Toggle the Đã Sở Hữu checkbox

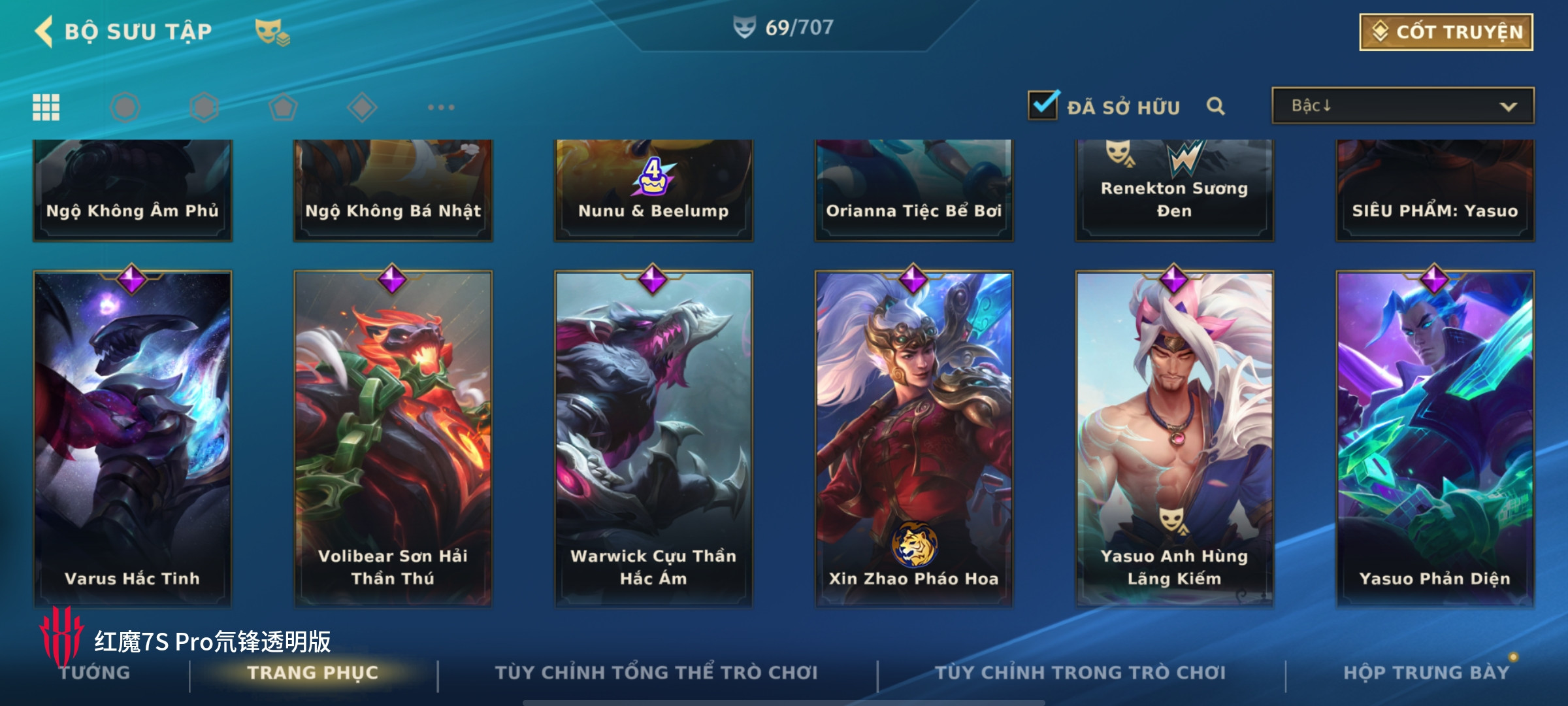1043,105
